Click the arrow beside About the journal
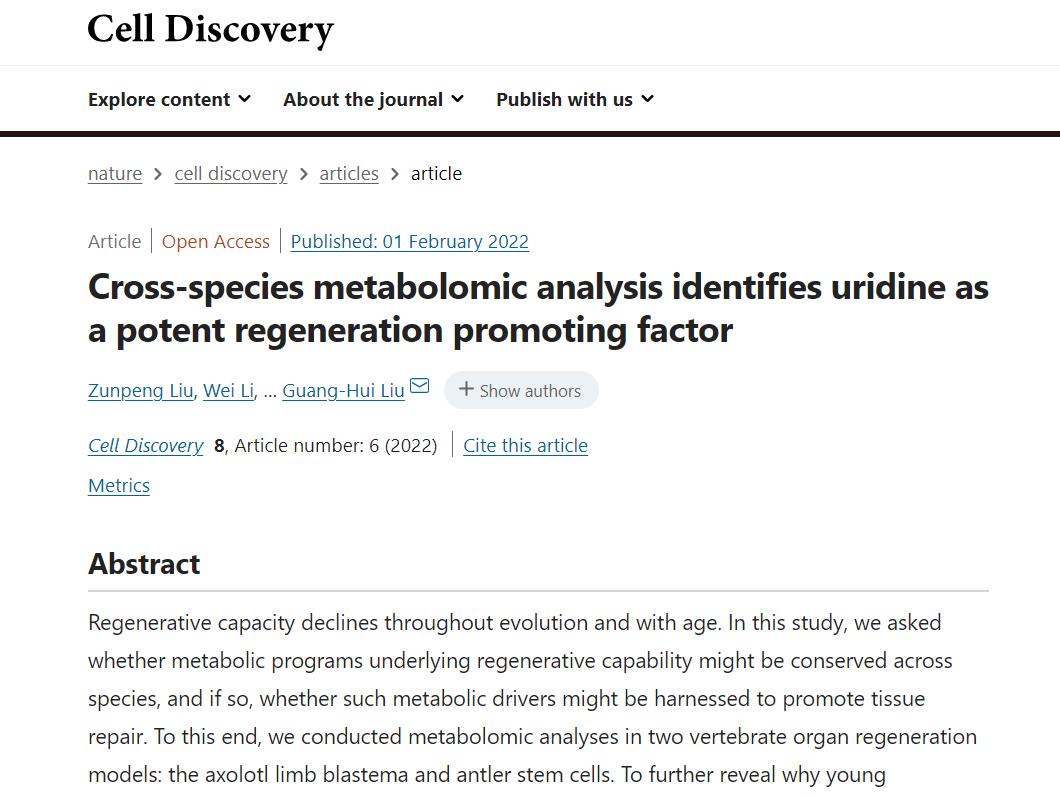The width and height of the screenshot is (1060, 798). [x=457, y=99]
